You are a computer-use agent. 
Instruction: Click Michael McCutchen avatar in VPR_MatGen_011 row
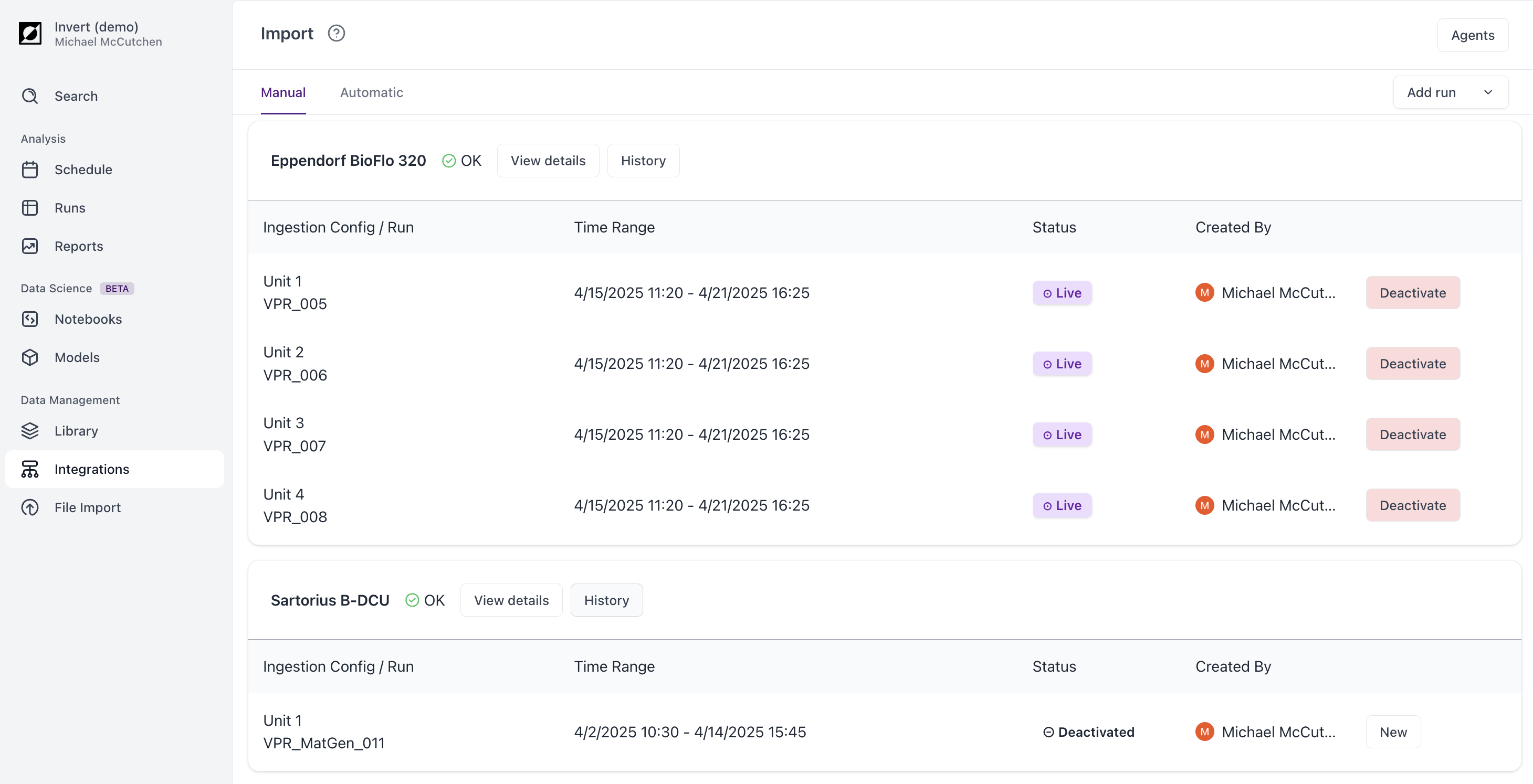point(1204,732)
